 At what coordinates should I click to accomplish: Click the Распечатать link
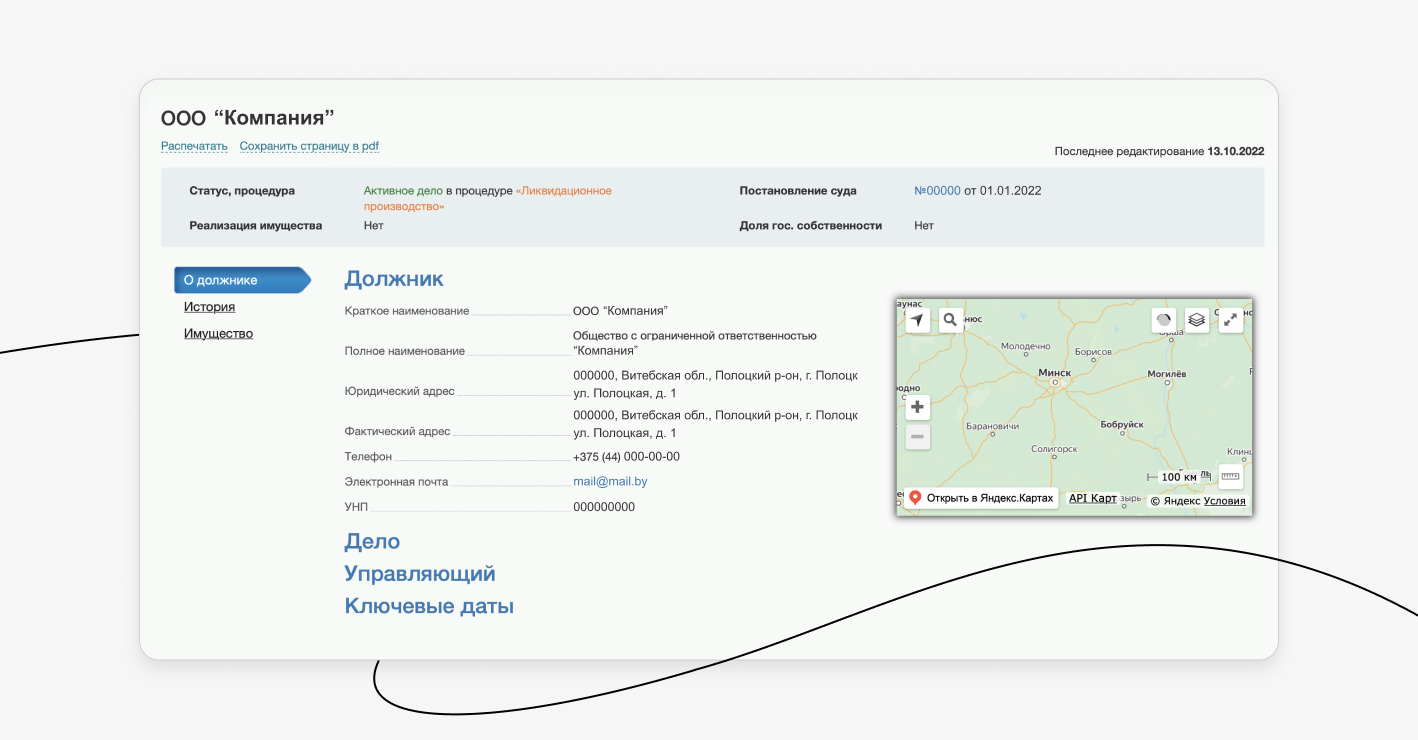194,146
